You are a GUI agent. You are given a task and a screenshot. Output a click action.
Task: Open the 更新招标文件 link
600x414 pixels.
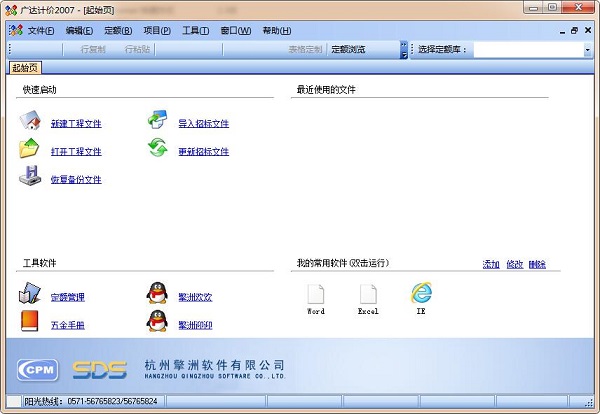204,152
